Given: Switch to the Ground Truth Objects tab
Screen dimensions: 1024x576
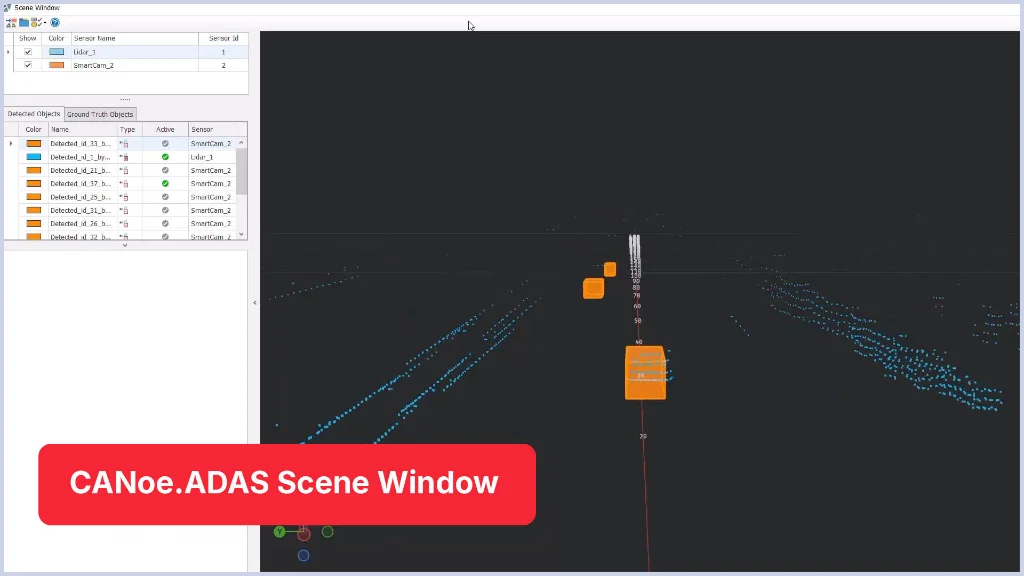Looking at the screenshot, I should 100,114.
